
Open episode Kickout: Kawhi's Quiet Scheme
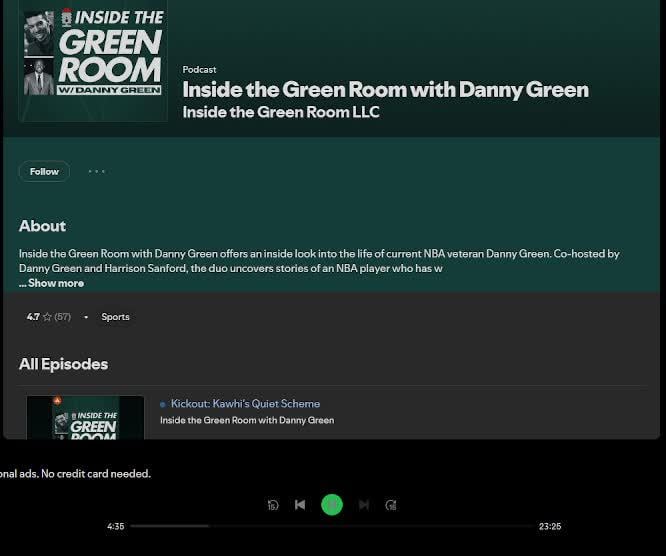[245, 404]
